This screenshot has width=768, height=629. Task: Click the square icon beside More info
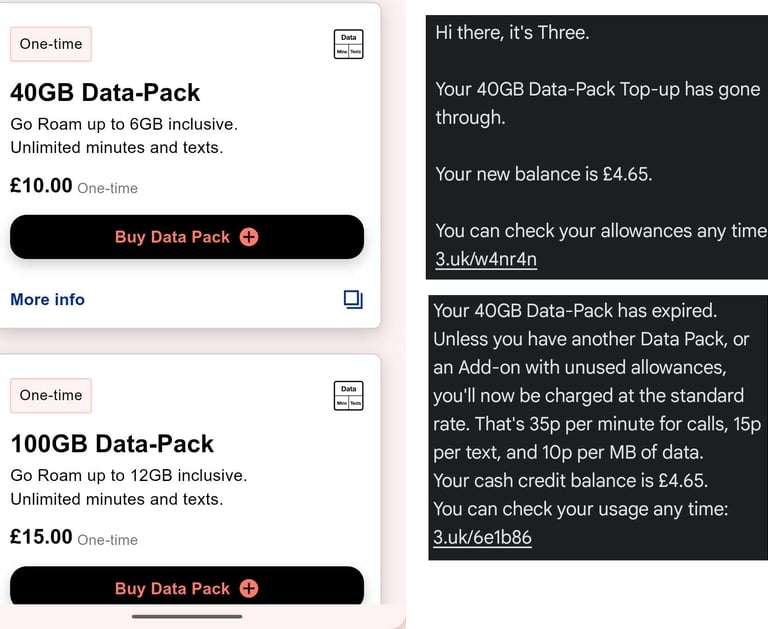click(352, 299)
